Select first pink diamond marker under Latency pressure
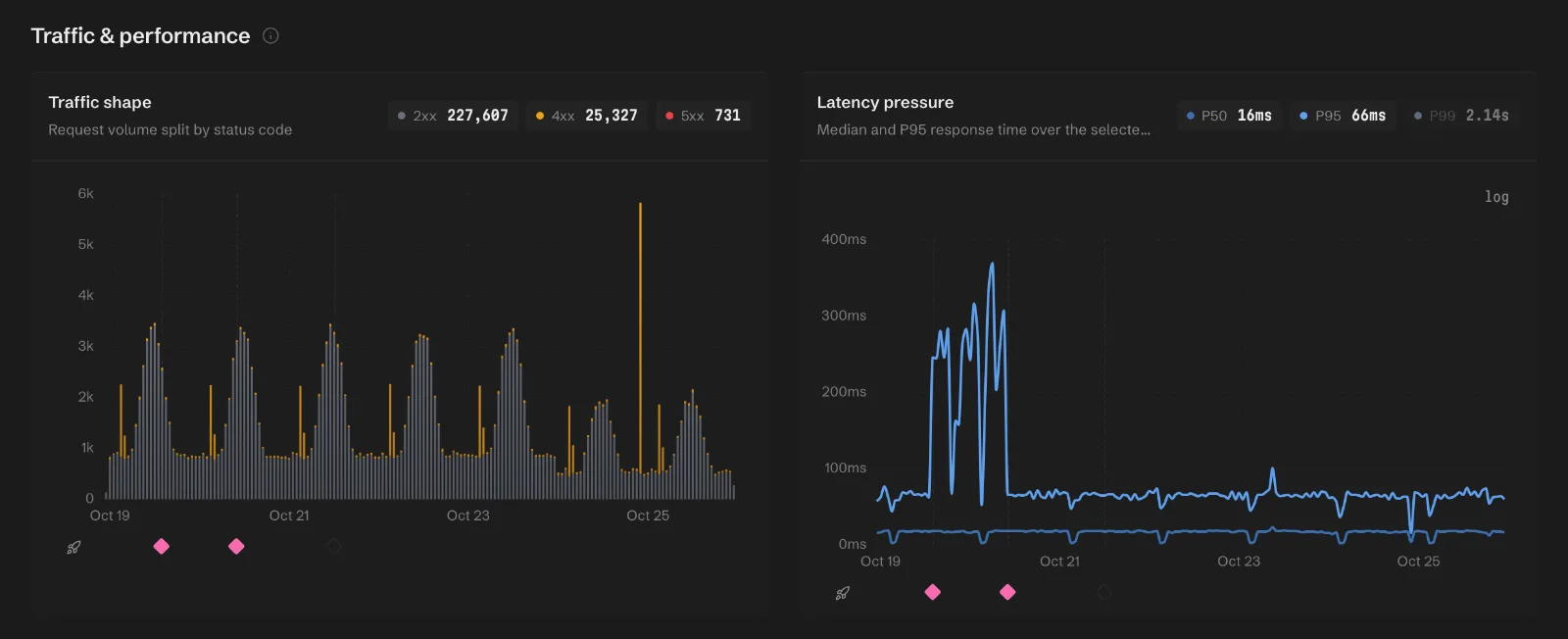 click(x=933, y=592)
